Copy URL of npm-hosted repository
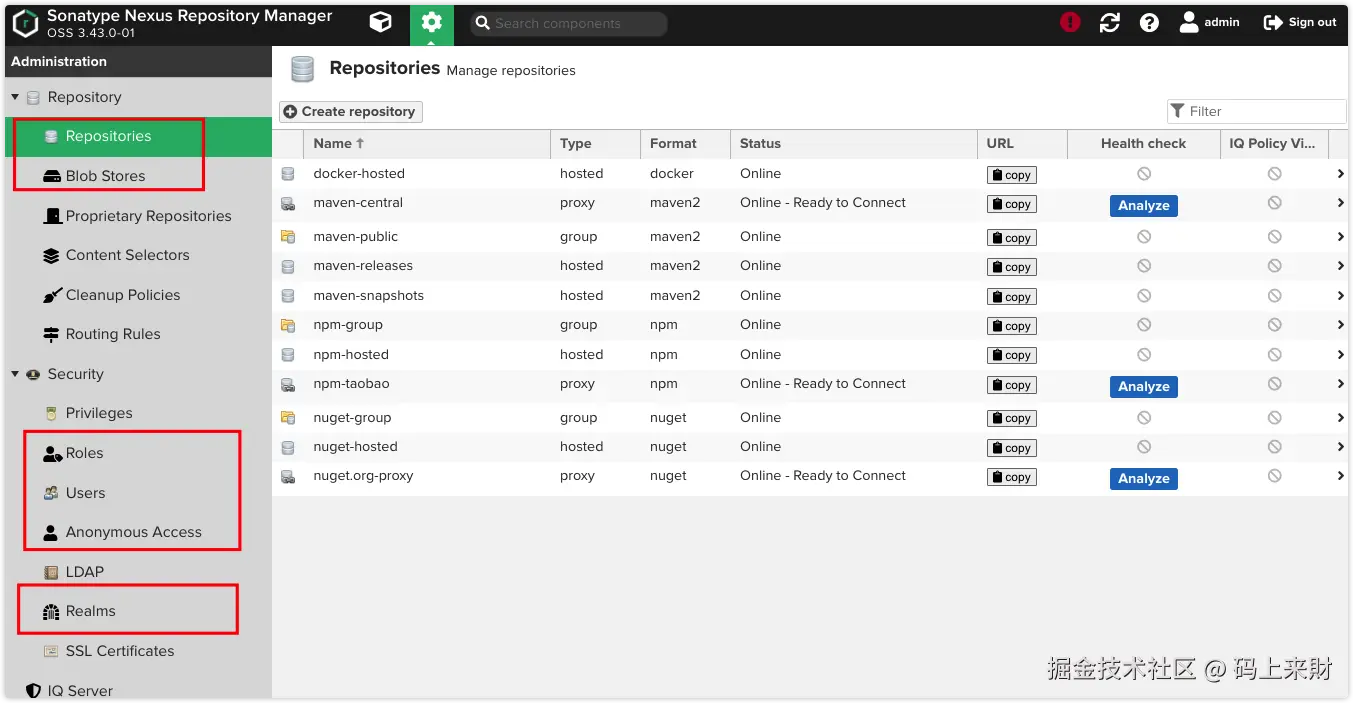The height and width of the screenshot is (703, 1353). coord(1011,355)
